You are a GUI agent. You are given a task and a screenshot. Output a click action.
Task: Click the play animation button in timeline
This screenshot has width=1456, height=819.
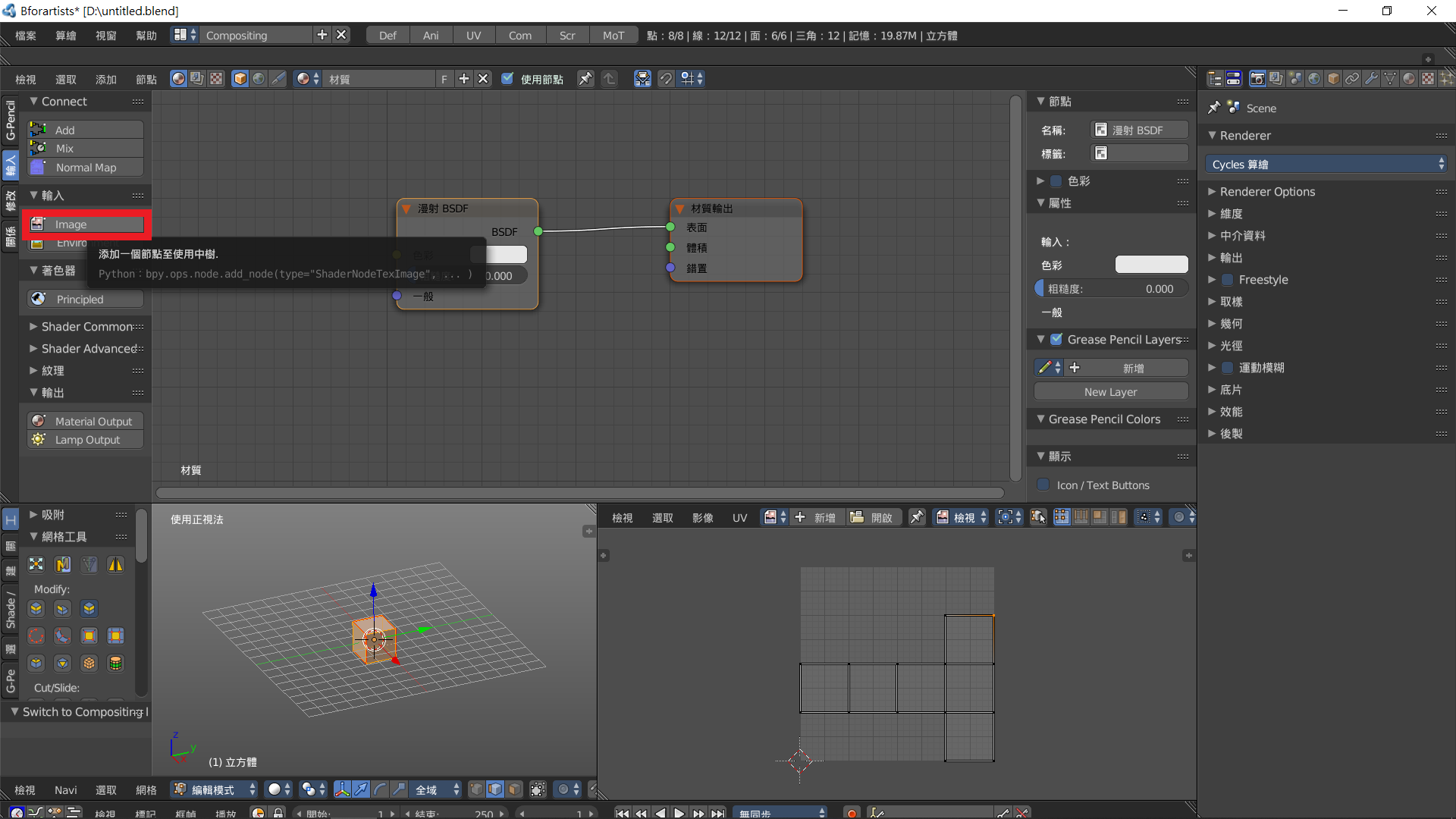pyautogui.click(x=679, y=813)
